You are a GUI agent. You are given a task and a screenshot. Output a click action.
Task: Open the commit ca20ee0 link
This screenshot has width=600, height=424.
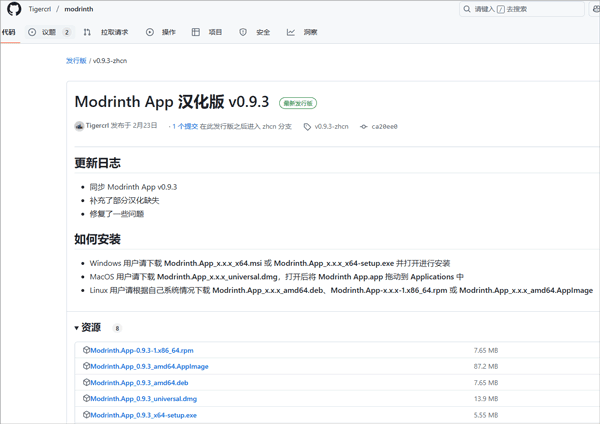tap(385, 127)
